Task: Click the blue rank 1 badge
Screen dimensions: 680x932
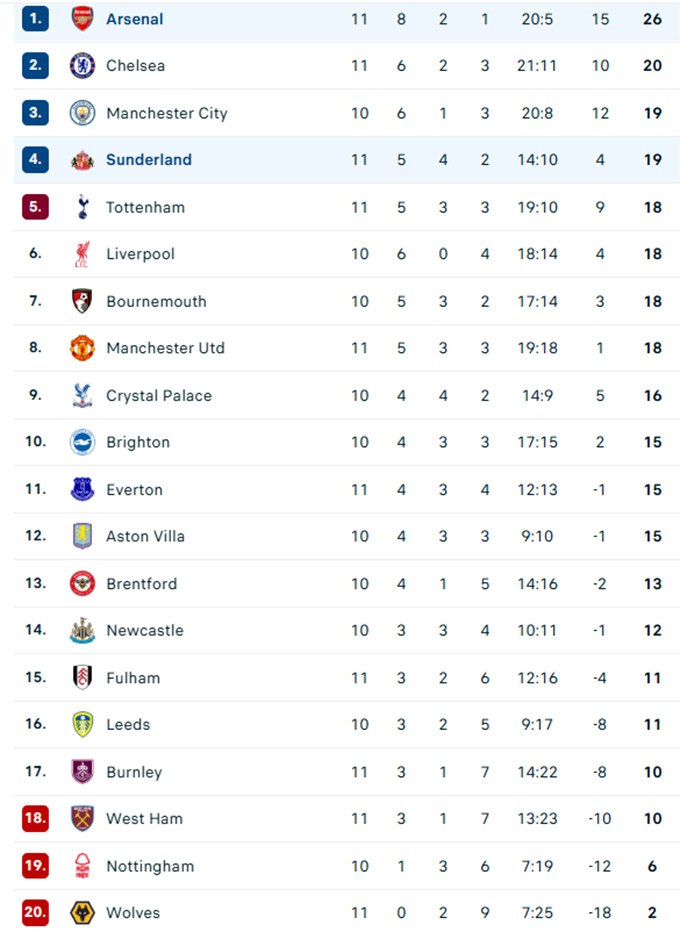Action: coord(35,19)
